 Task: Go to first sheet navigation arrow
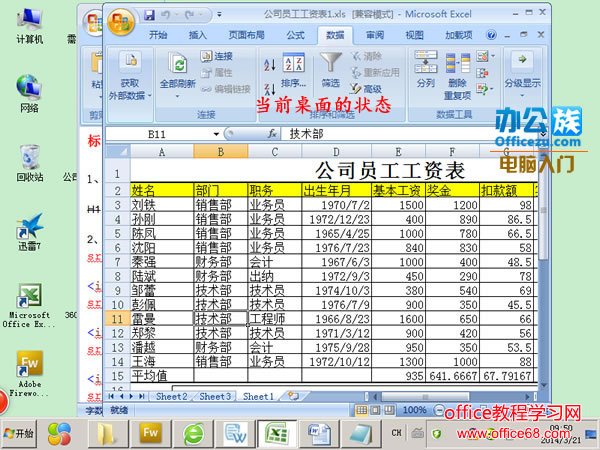(111, 396)
